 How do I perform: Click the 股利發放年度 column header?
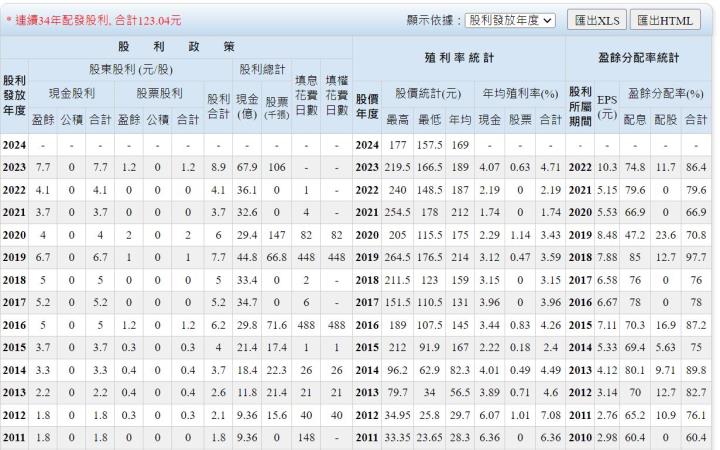pos(14,96)
